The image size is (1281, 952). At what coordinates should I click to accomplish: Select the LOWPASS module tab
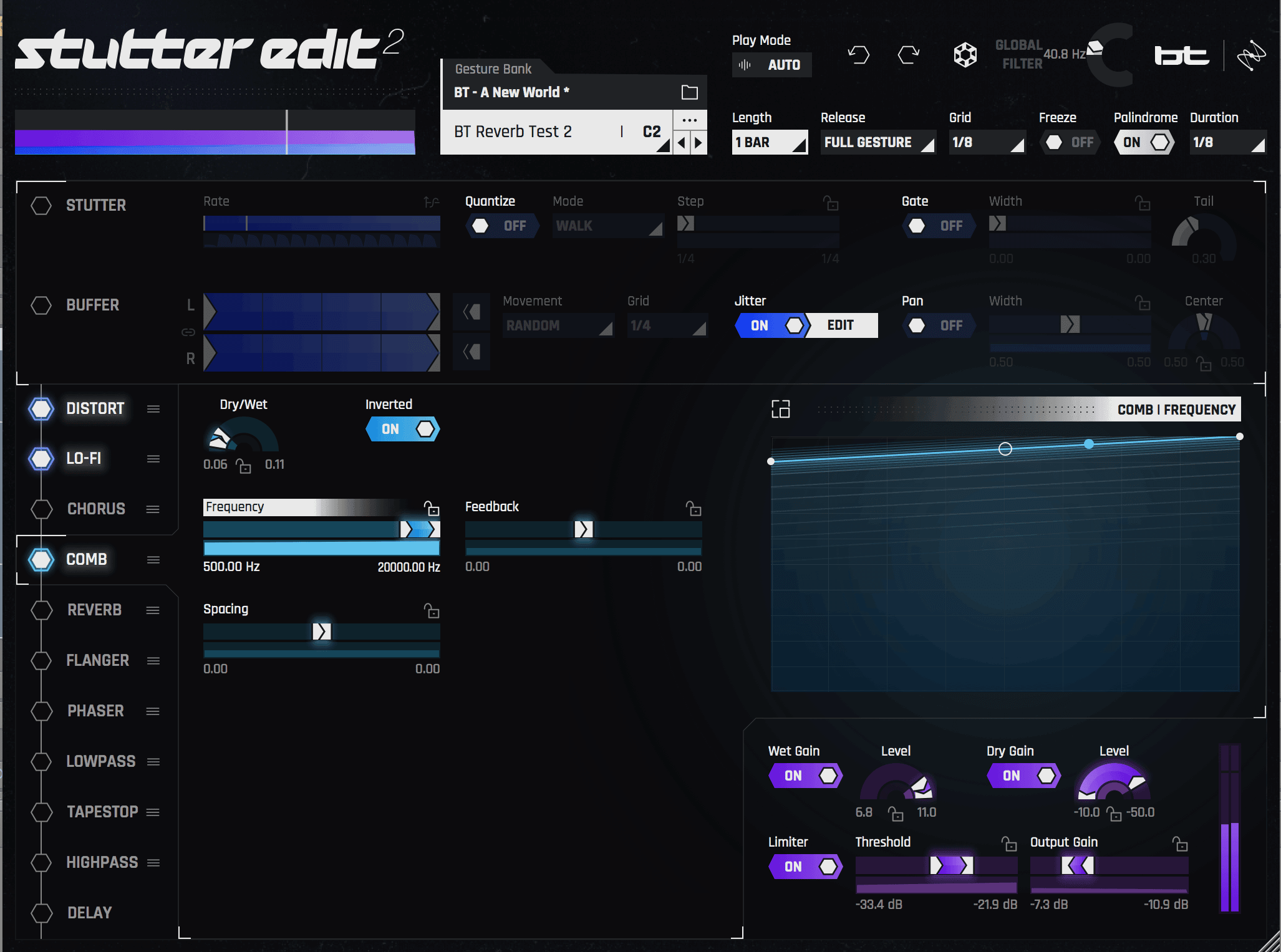pos(101,762)
